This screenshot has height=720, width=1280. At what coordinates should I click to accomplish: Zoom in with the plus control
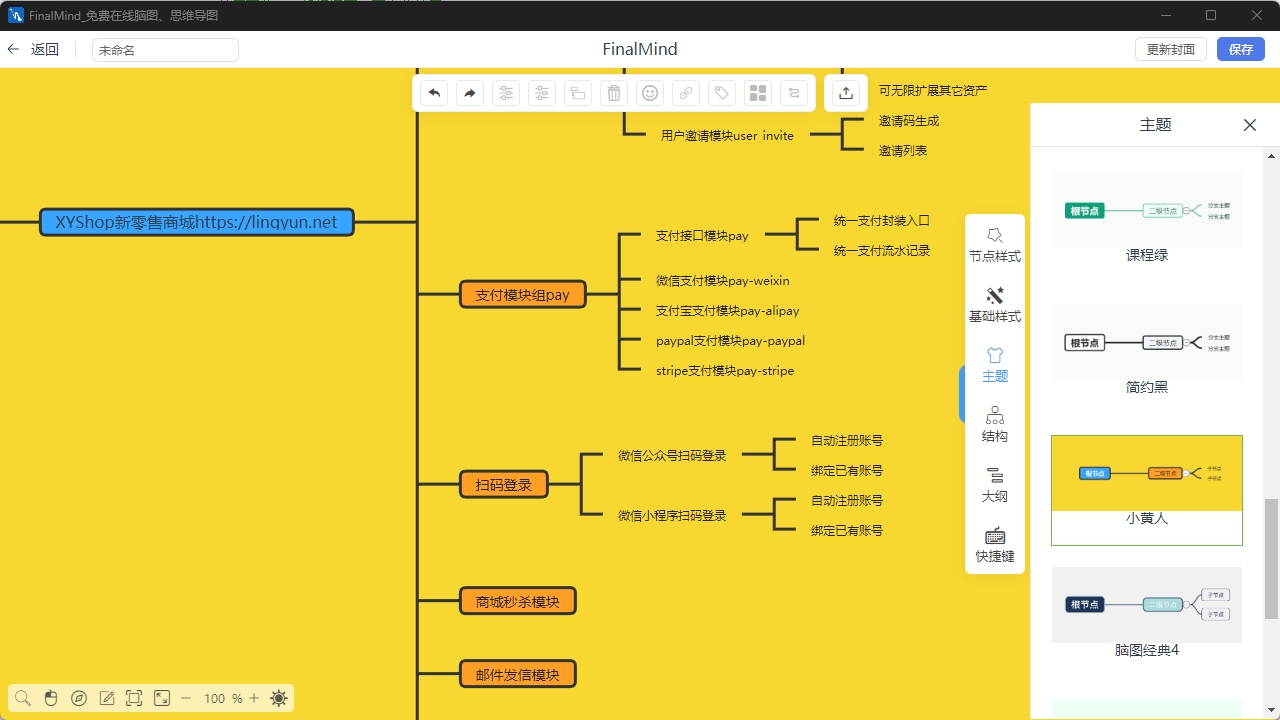click(253, 698)
